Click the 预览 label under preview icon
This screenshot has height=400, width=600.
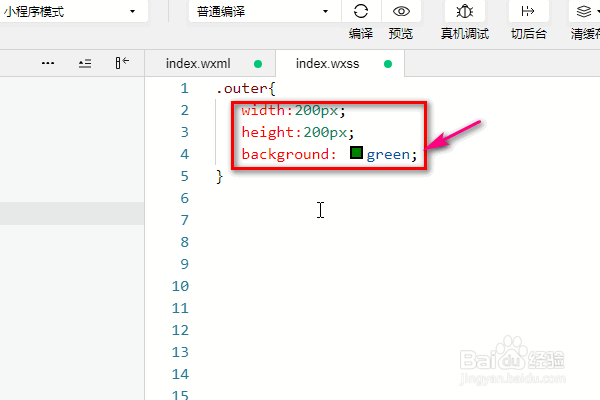coord(401,34)
